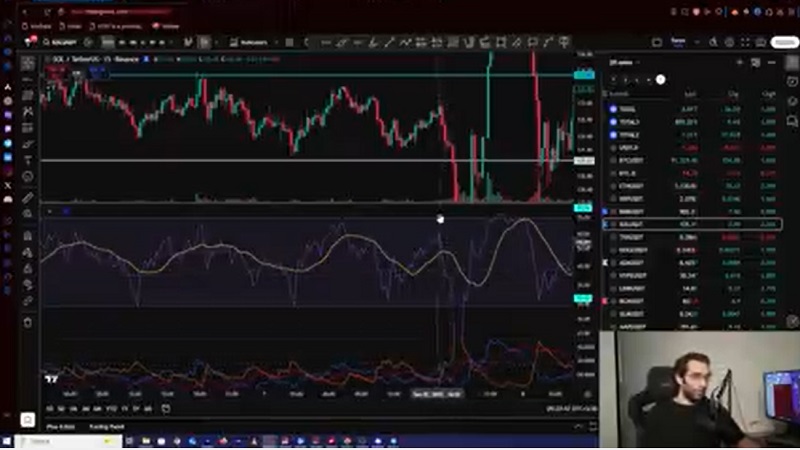
Task: Select the crosshair cursor tool
Action: pos(28,63)
